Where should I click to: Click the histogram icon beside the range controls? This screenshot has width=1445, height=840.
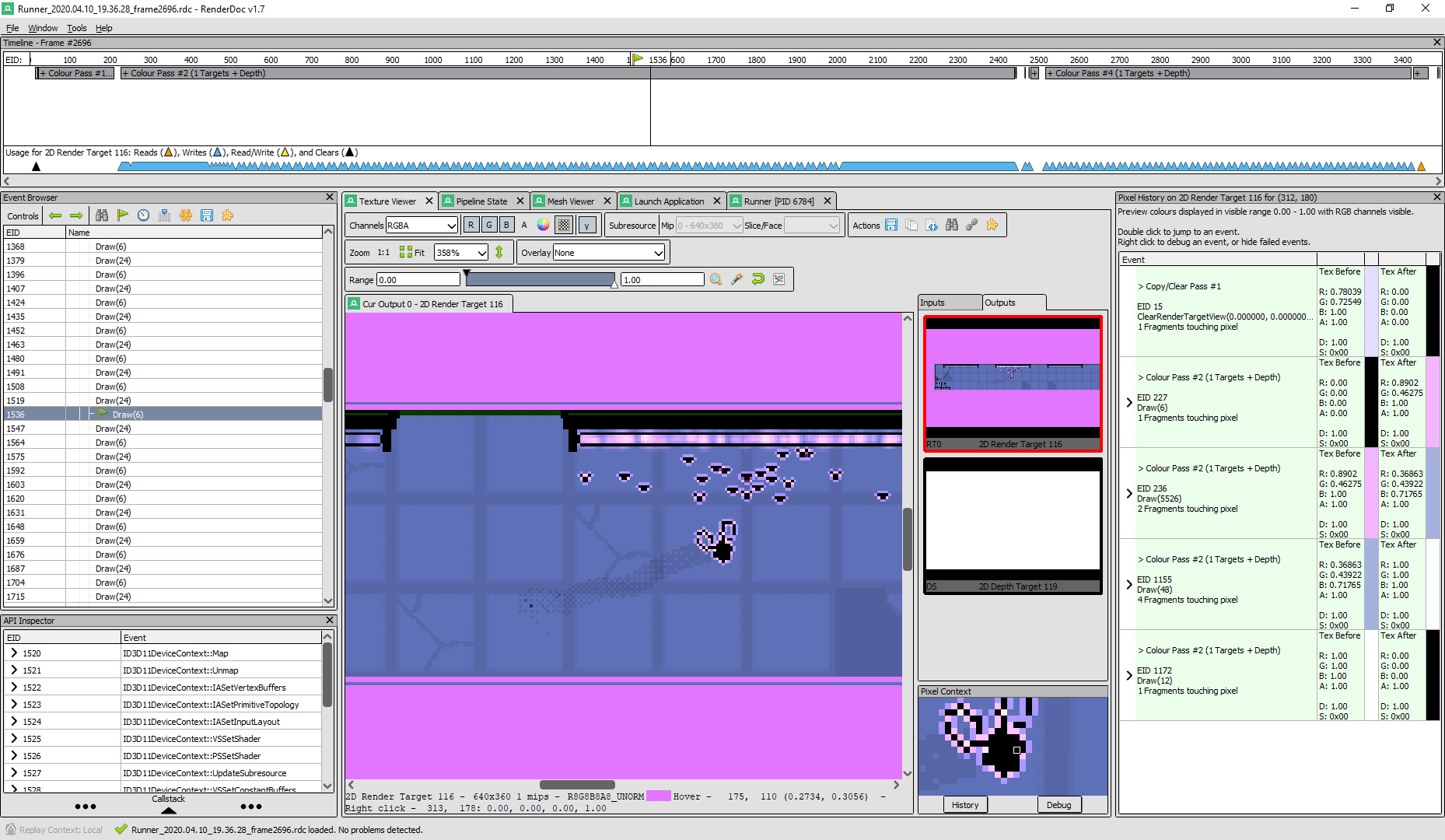pos(778,279)
